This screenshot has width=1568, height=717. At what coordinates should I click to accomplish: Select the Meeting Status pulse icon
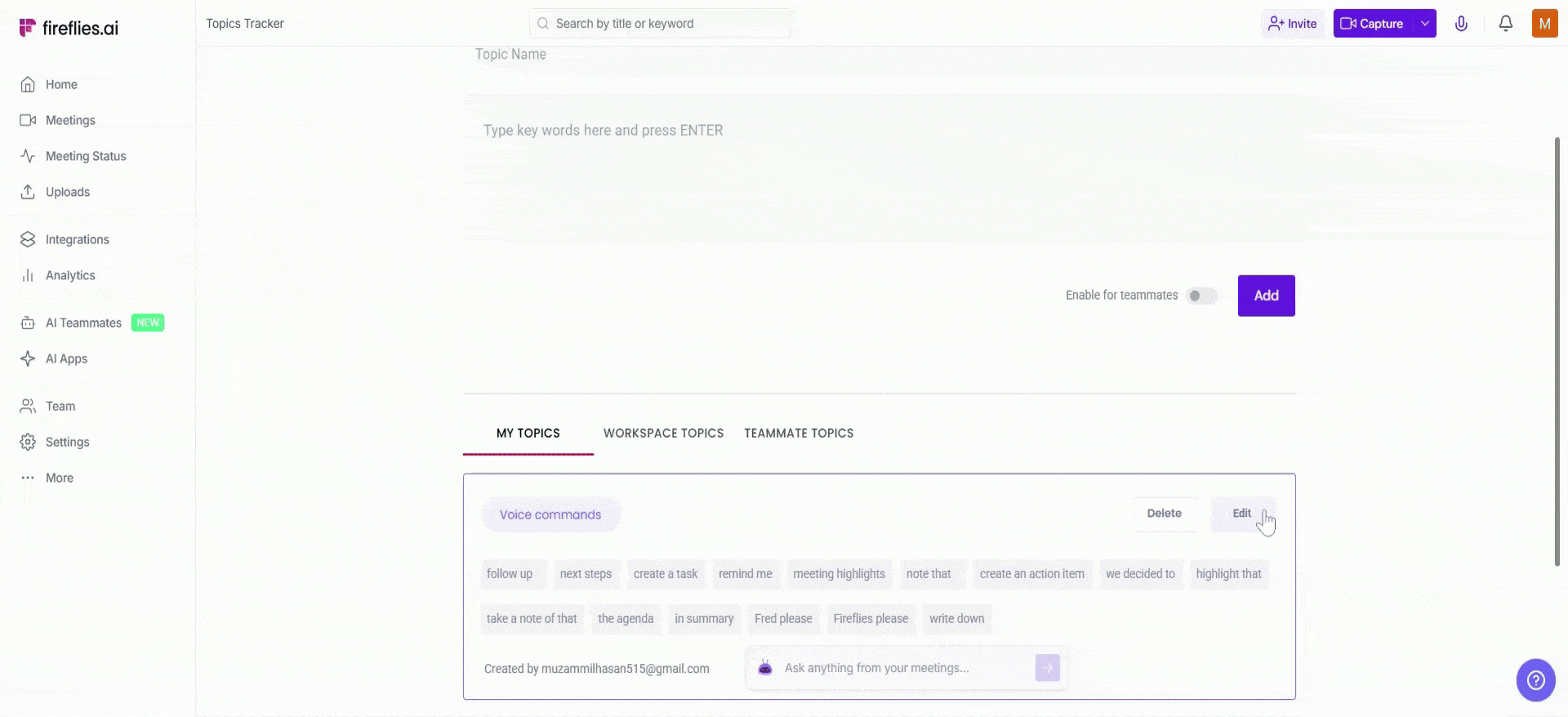28,156
